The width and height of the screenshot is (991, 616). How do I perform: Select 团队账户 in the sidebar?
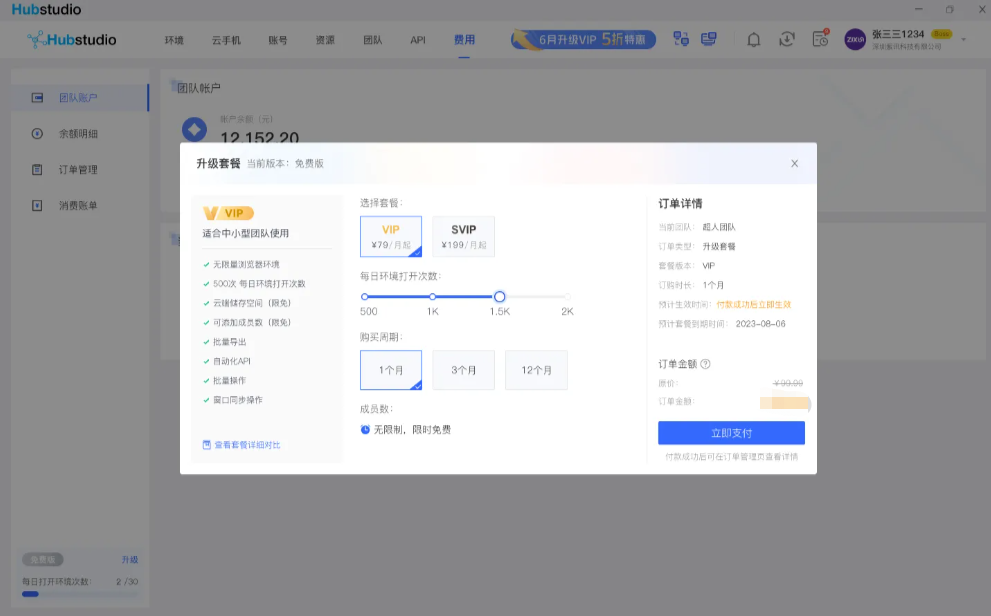pos(80,97)
